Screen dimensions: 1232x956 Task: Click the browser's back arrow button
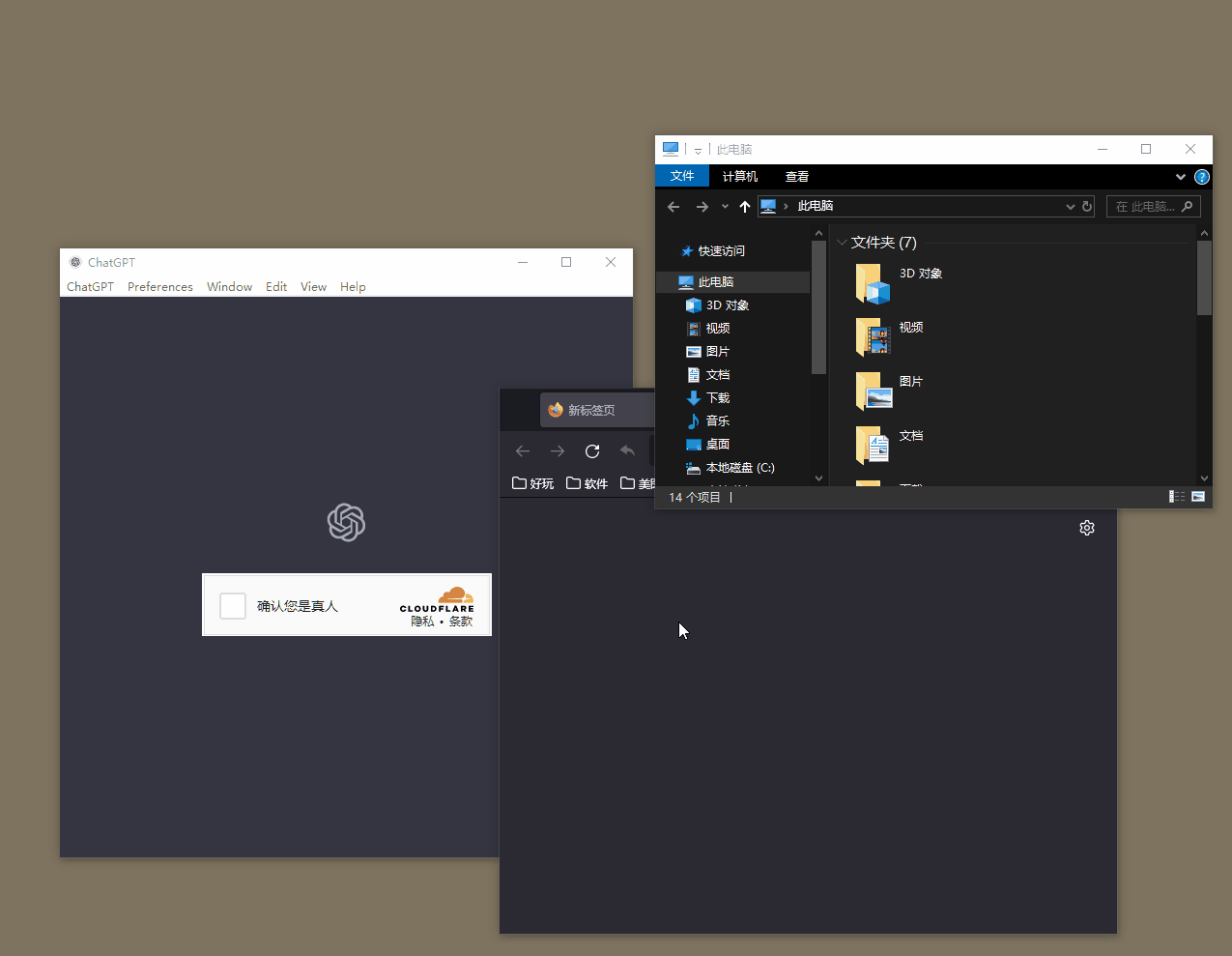[523, 451]
